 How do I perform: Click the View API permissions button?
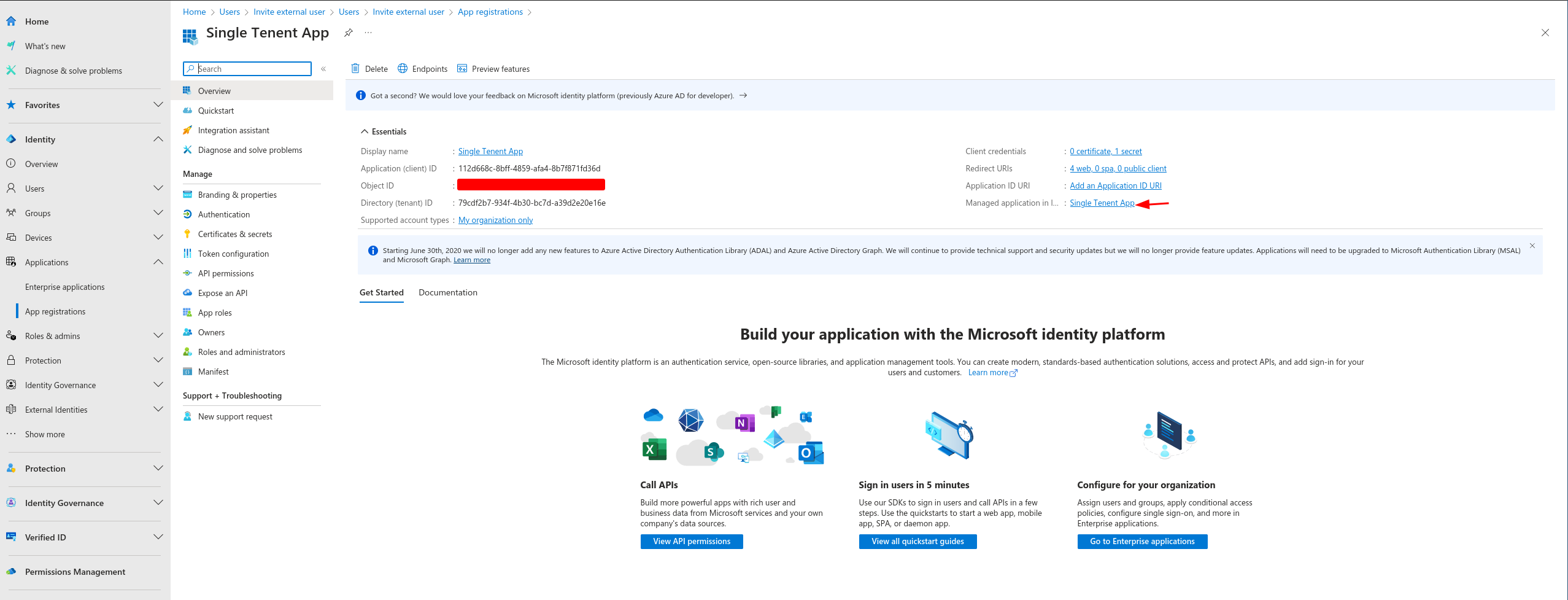coord(691,541)
